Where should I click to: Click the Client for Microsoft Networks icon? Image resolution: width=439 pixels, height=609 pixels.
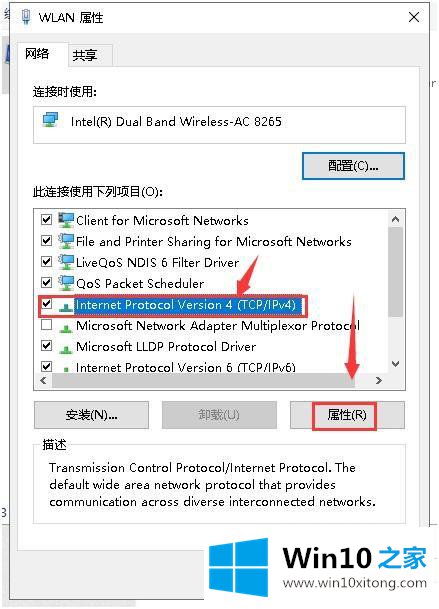[66, 220]
